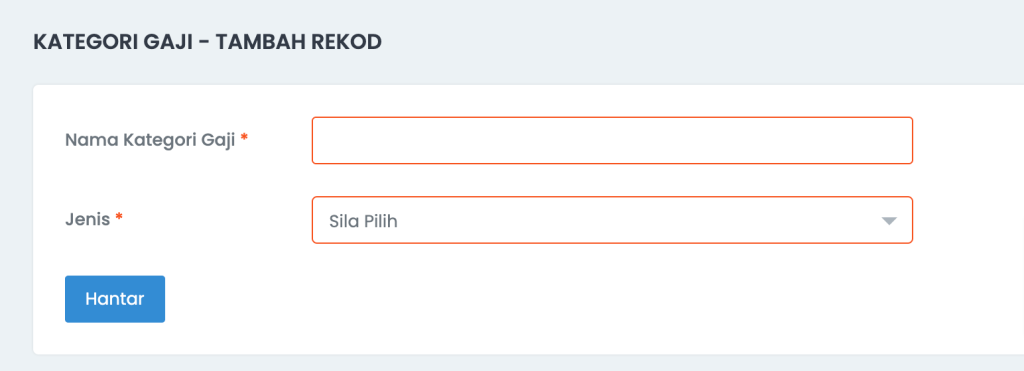Click the dropdown arrow in Jenis field
This screenshot has width=1024, height=371.
889,221
